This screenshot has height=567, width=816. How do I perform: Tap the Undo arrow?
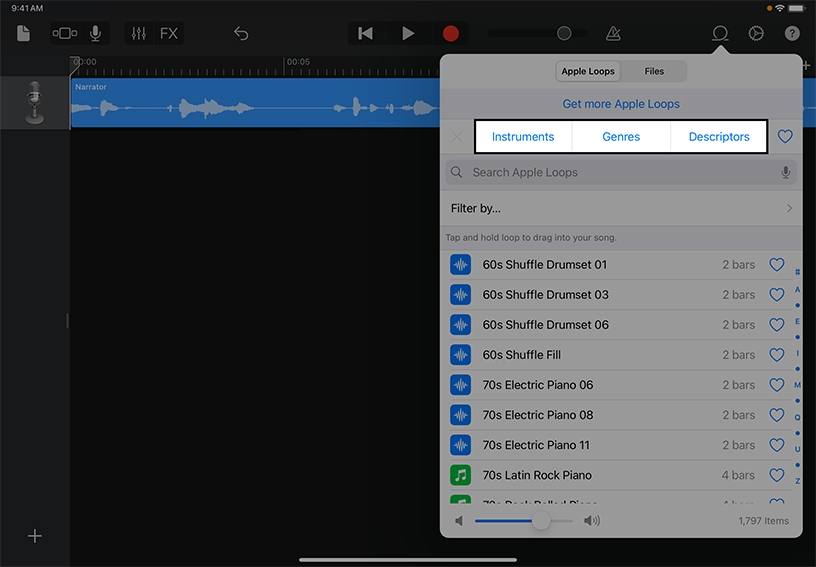241,33
